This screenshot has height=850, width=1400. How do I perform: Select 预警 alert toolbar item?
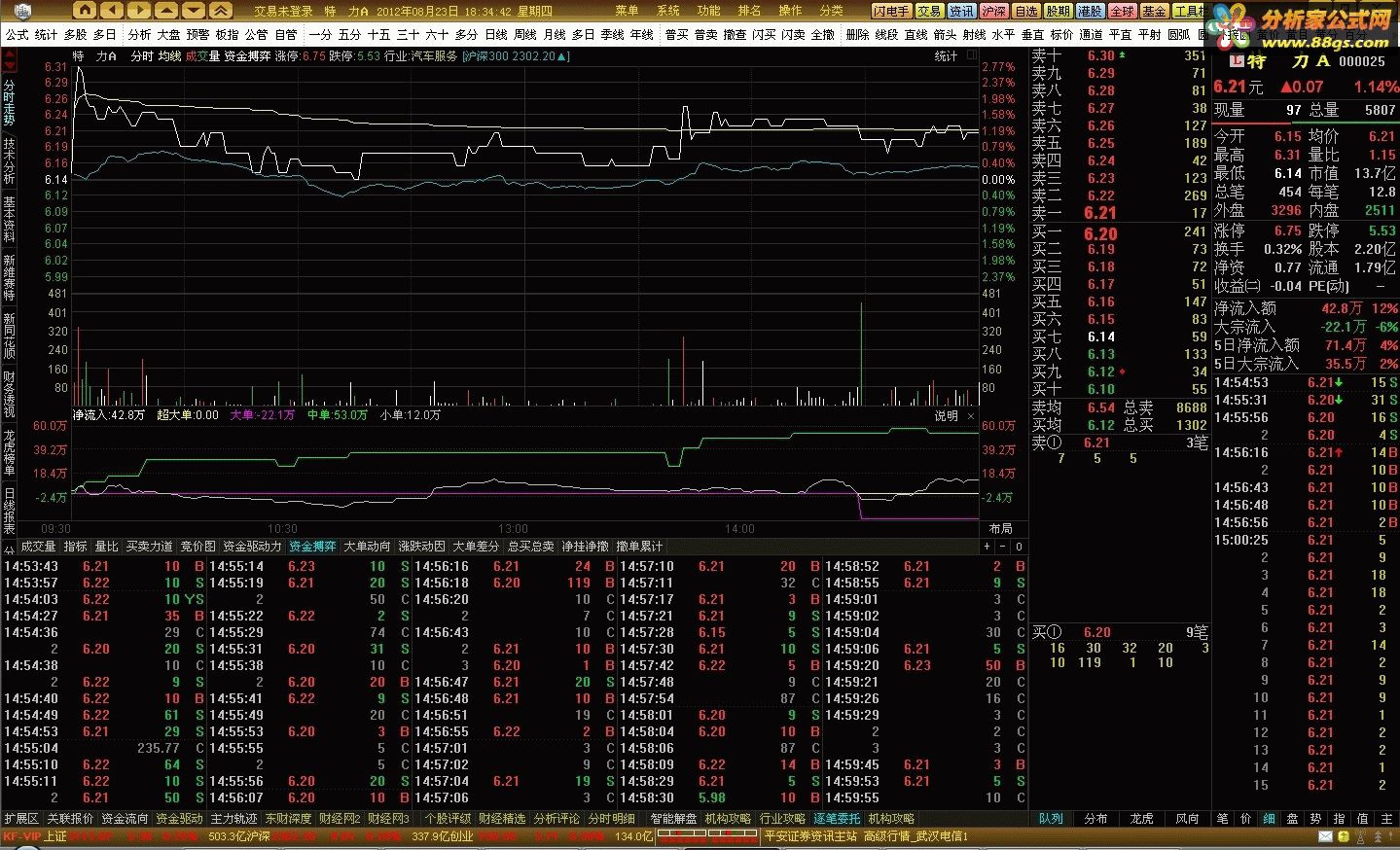coord(198,34)
